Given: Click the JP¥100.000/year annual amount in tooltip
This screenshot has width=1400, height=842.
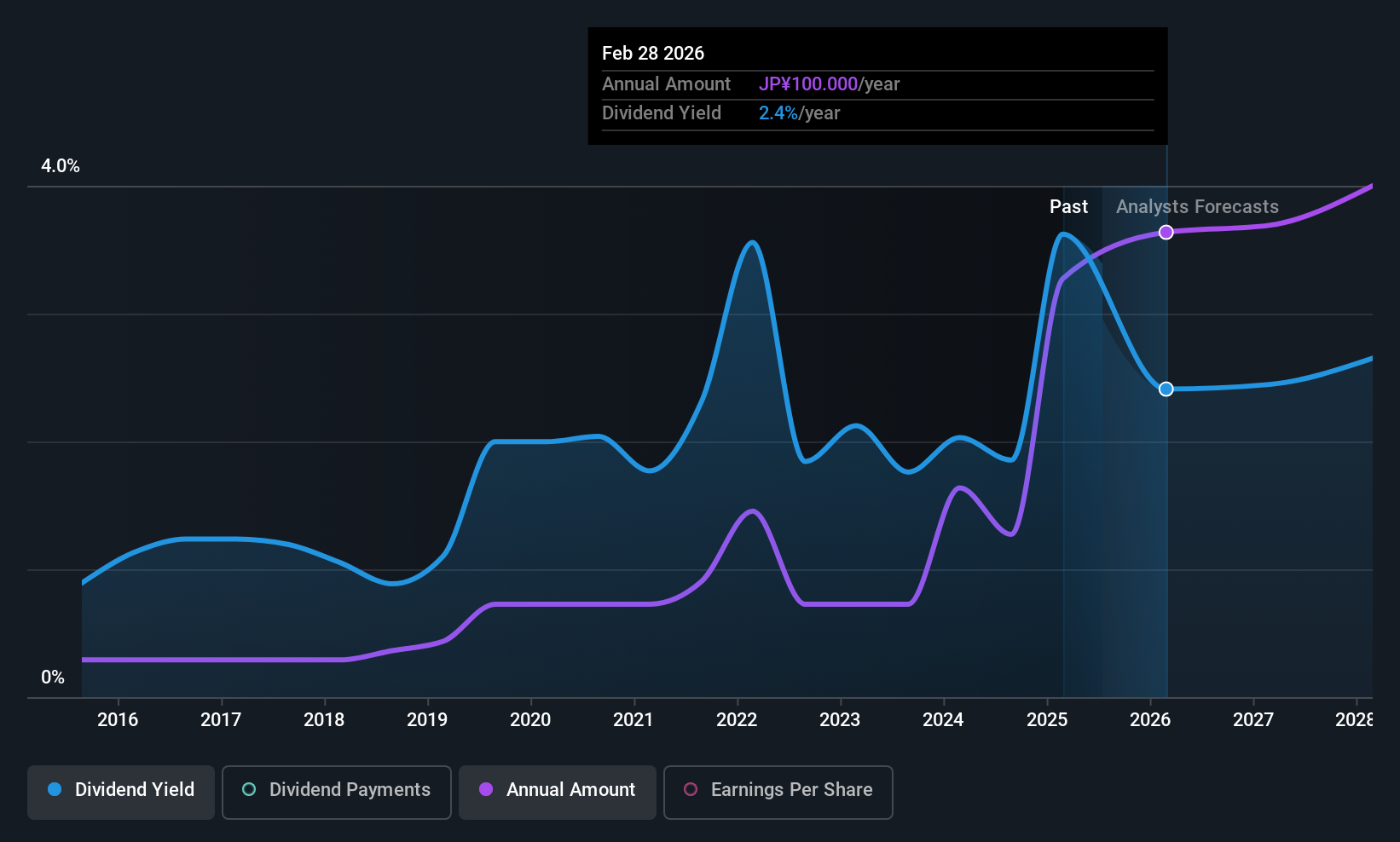Looking at the screenshot, I should point(830,84).
